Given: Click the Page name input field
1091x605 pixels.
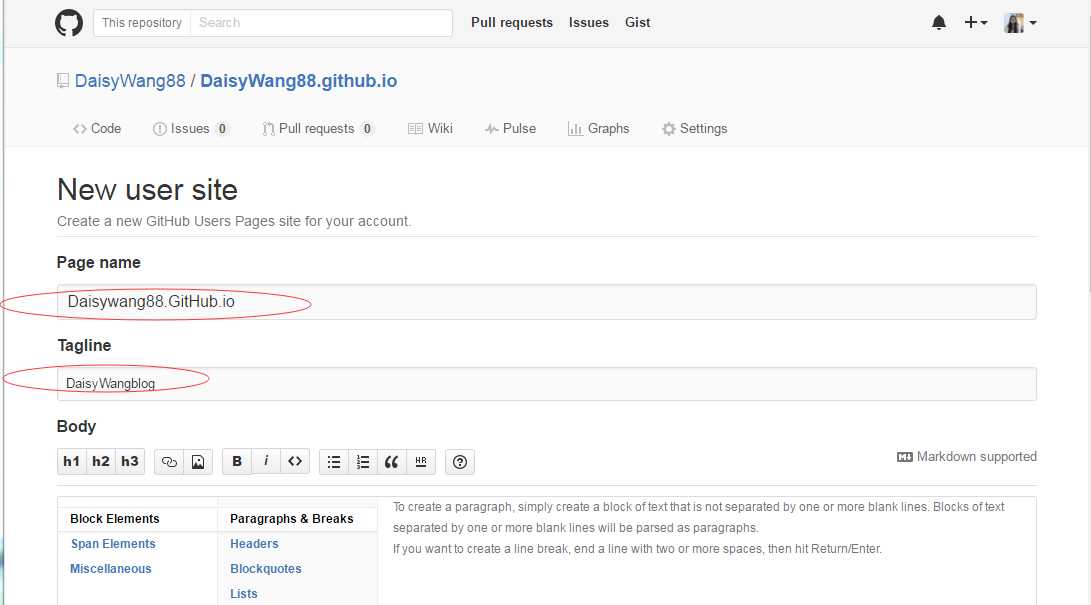Looking at the screenshot, I should coord(547,302).
